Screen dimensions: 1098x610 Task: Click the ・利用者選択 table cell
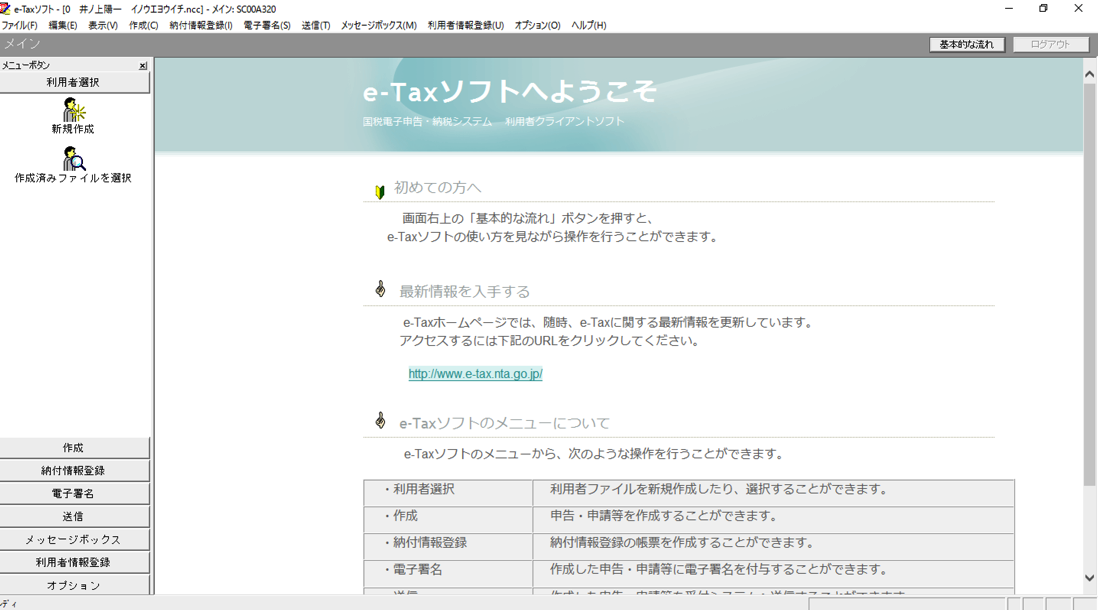coord(448,493)
